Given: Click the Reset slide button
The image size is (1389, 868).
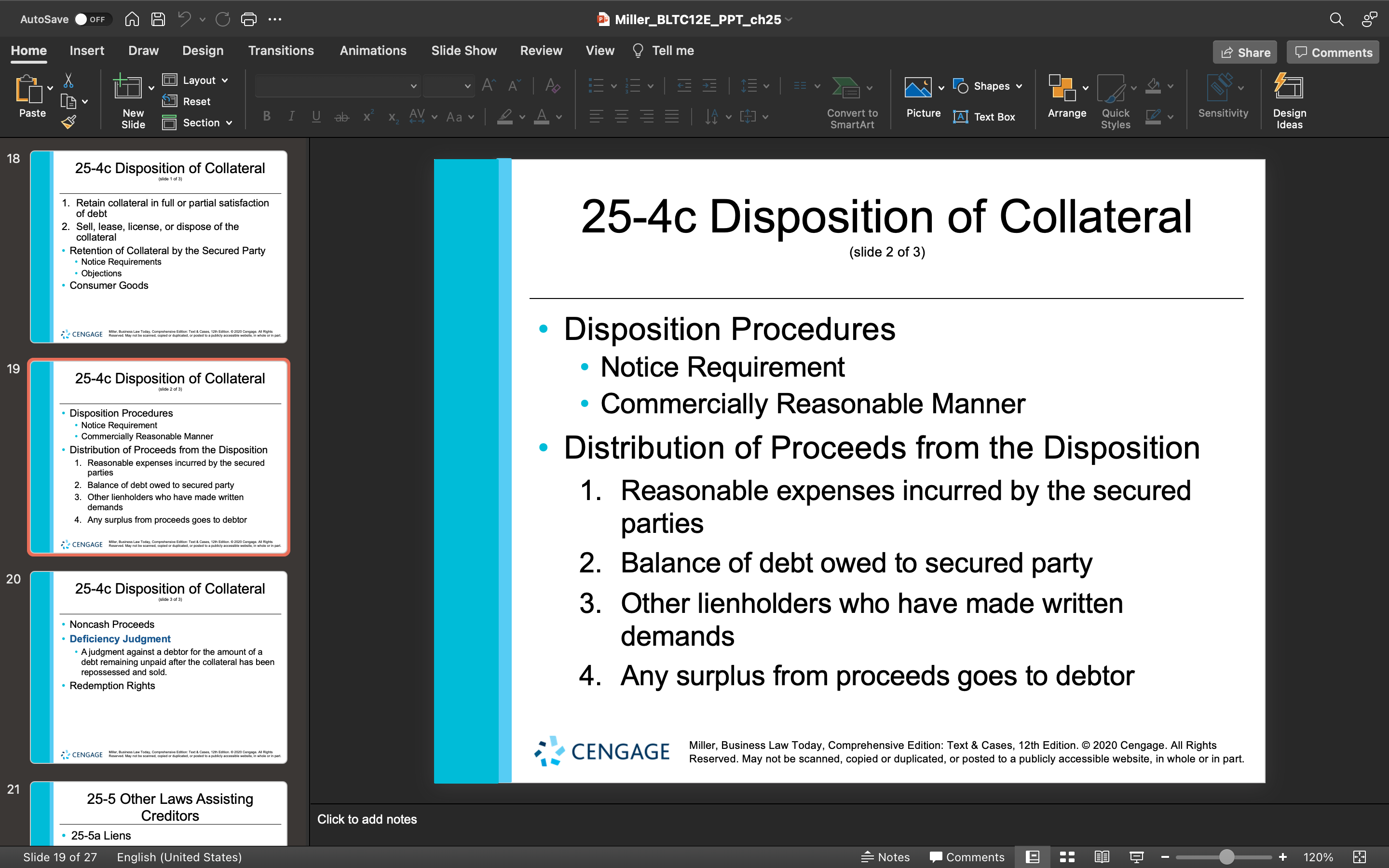Looking at the screenshot, I should point(187,101).
